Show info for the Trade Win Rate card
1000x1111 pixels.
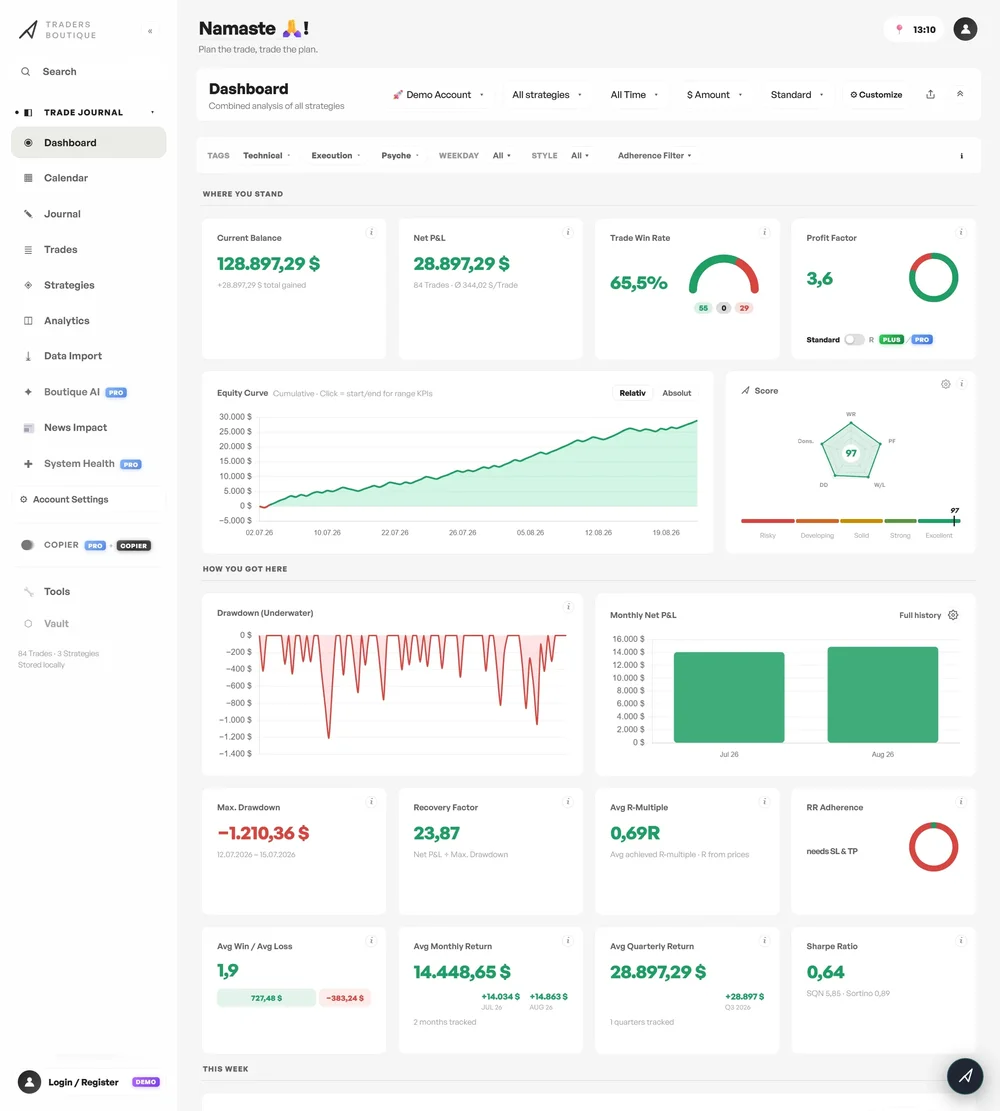(764, 232)
